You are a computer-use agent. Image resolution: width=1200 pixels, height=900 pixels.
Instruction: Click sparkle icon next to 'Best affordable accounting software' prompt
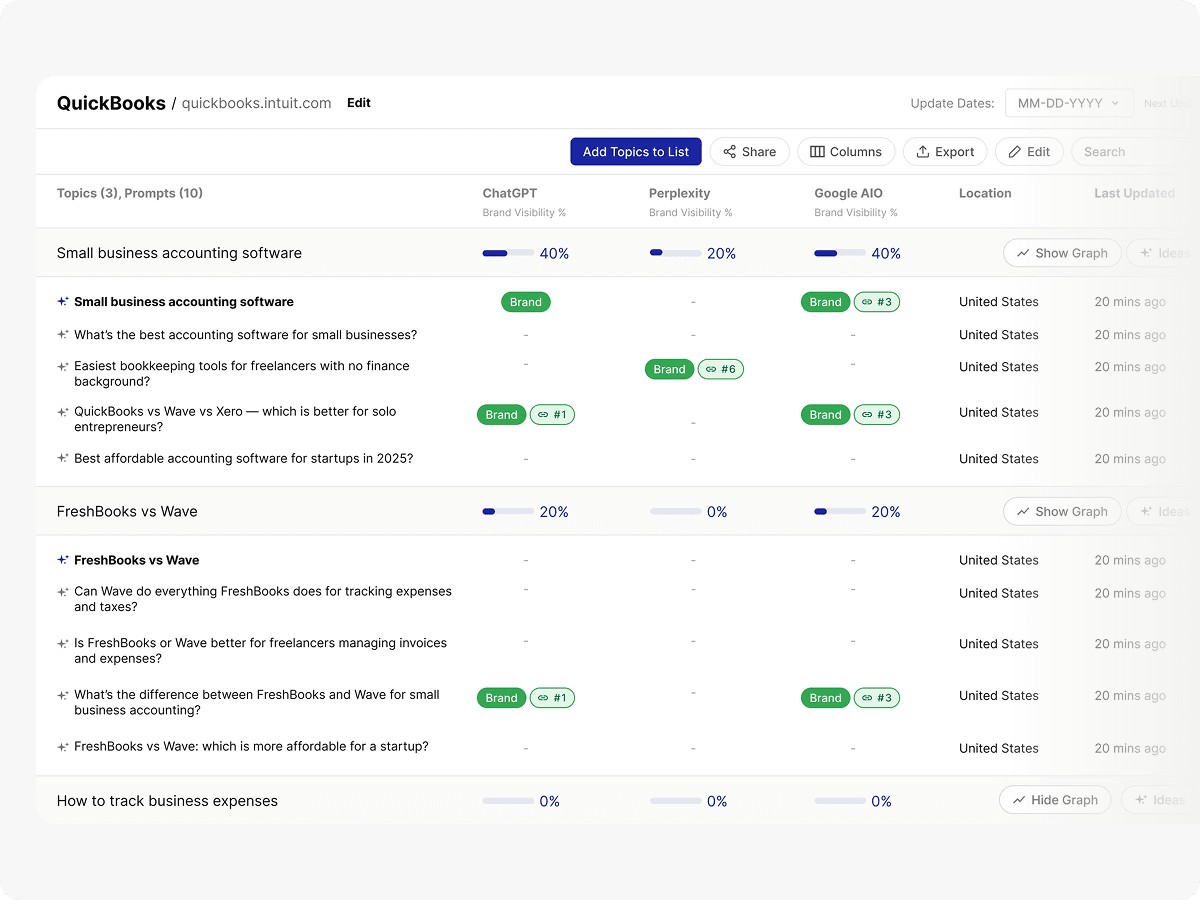63,459
